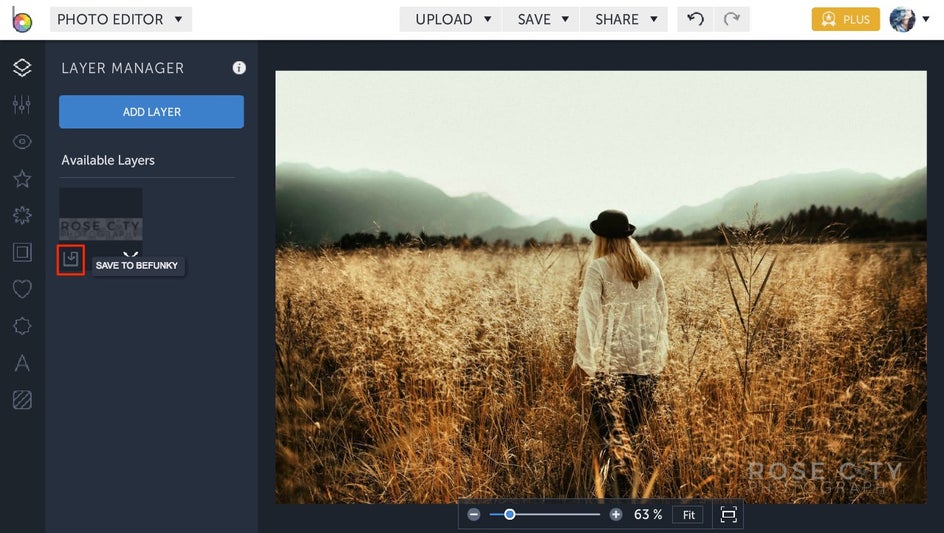This screenshot has height=533, width=944.
Task: Open the Textures hatched-square tool
Action: click(x=22, y=400)
